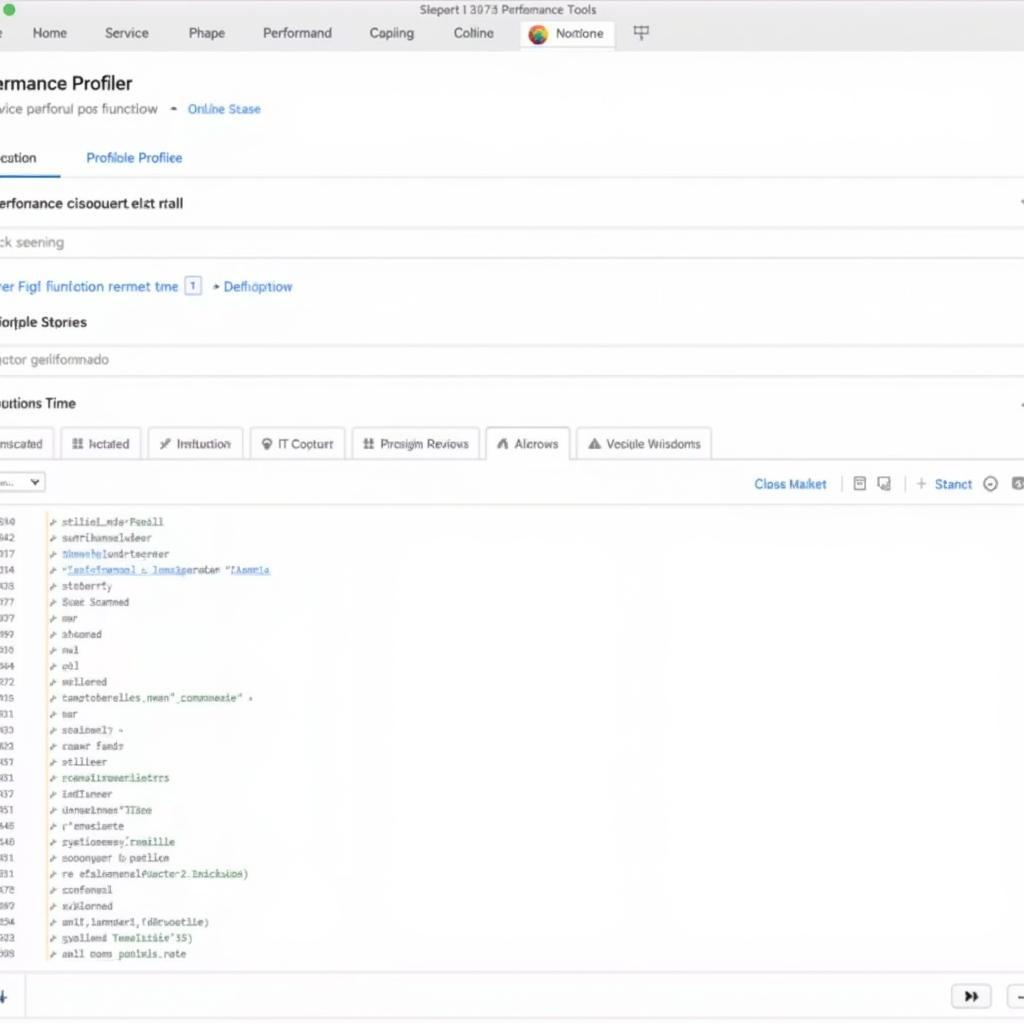The image size is (1024, 1024).
Task: Select the Nctated tab
Action: point(101,443)
